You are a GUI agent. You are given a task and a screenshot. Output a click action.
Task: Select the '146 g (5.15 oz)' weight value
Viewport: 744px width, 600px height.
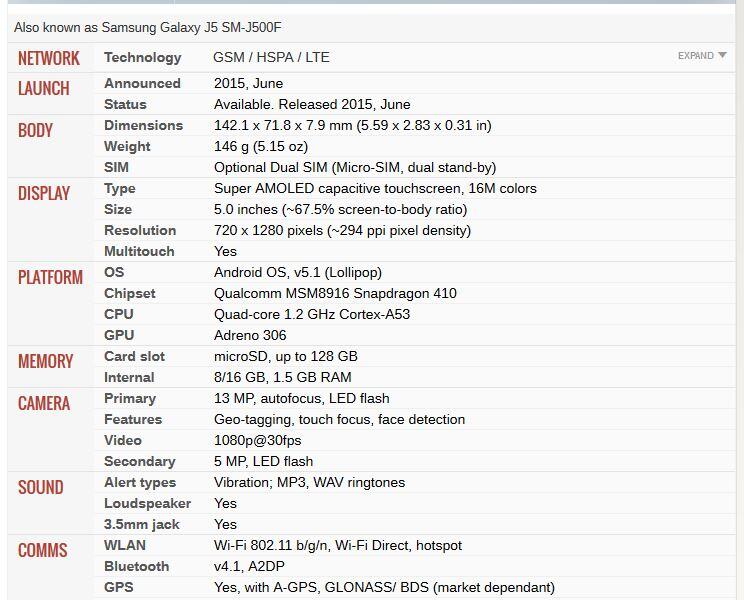tap(261, 147)
